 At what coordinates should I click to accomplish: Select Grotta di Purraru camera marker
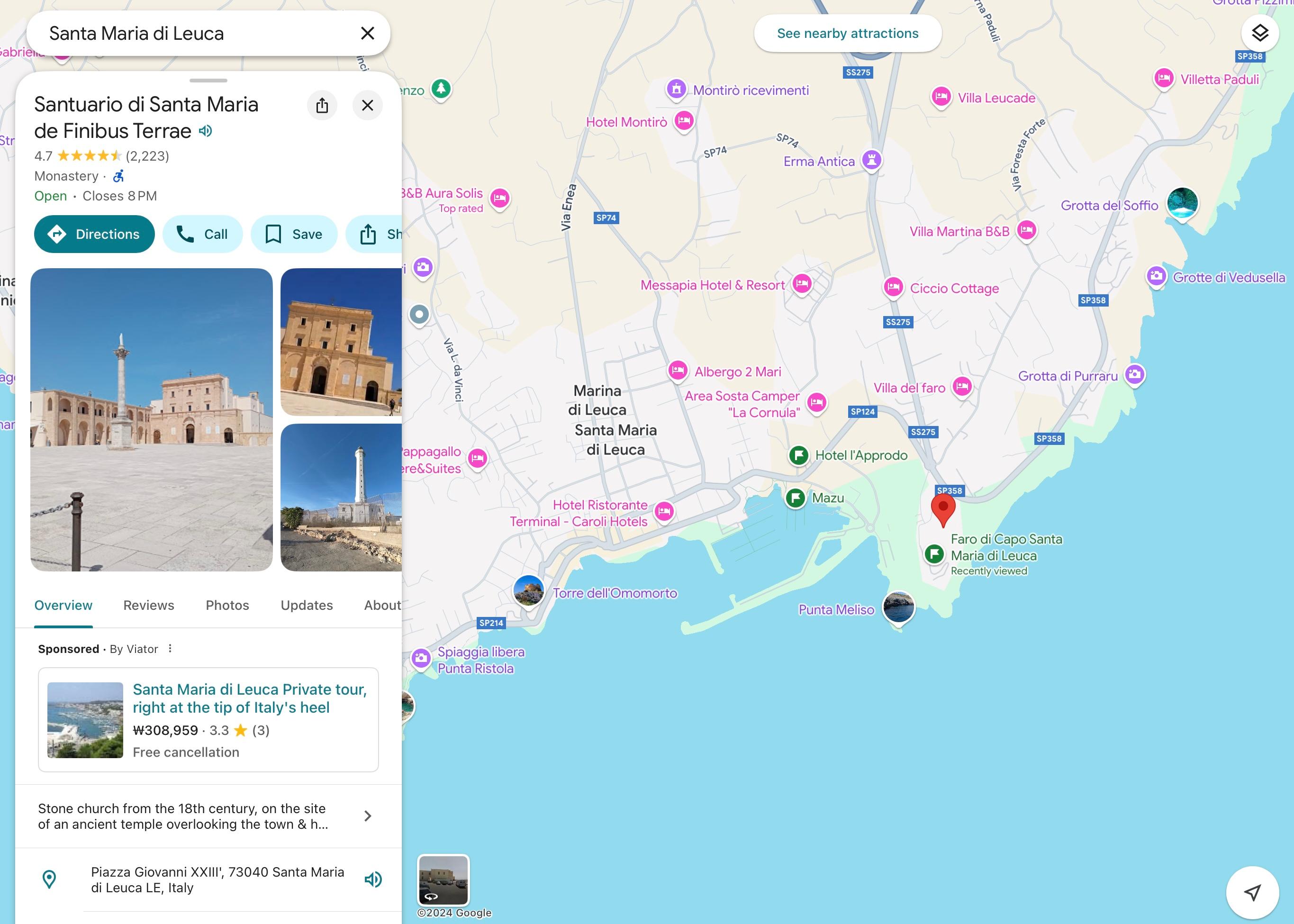(1135, 375)
